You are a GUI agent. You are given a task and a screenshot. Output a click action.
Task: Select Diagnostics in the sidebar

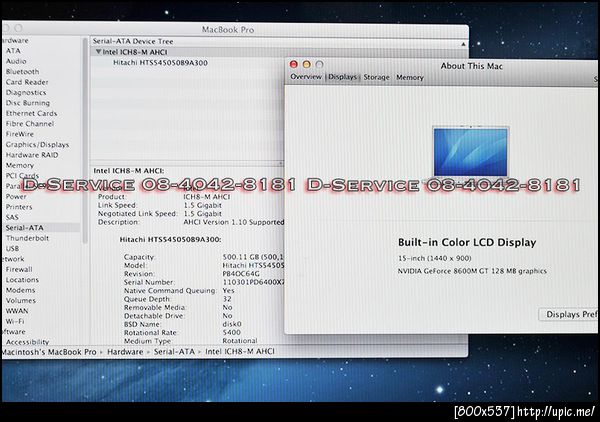(26, 93)
